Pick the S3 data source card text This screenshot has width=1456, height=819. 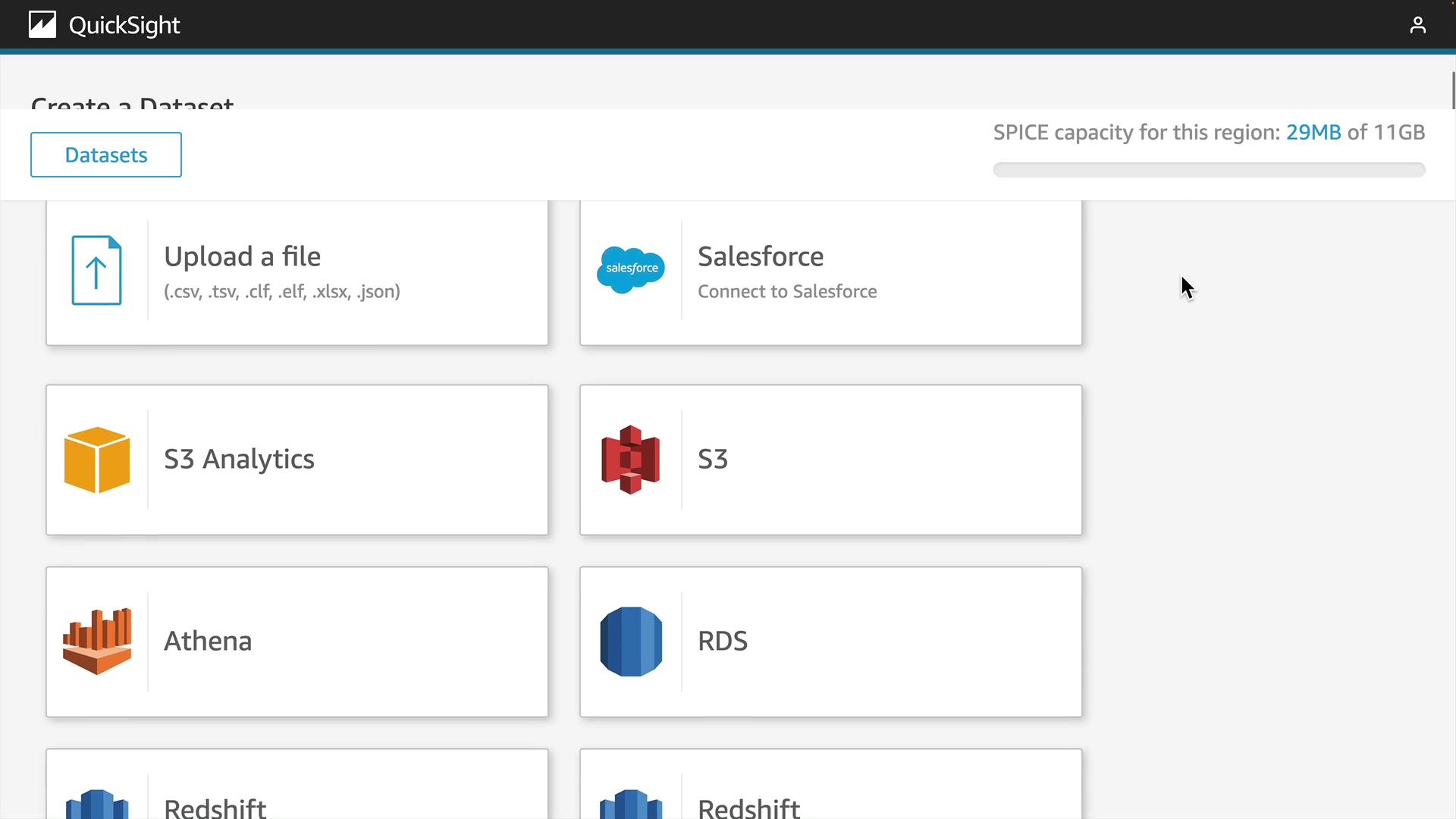pos(712,459)
